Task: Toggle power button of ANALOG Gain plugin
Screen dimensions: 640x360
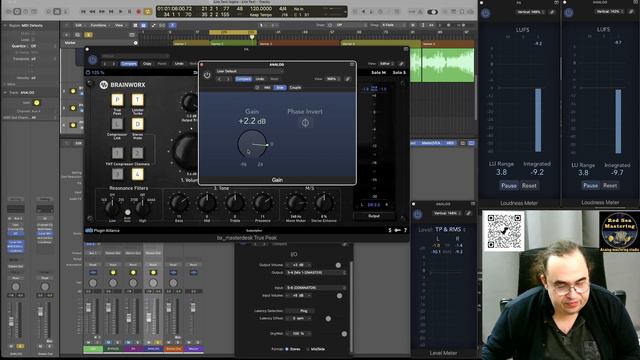Action: click(x=207, y=75)
